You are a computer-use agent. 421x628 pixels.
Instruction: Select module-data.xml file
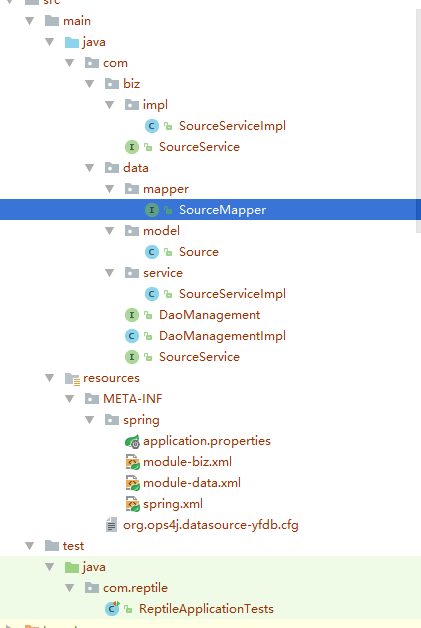(x=192, y=483)
